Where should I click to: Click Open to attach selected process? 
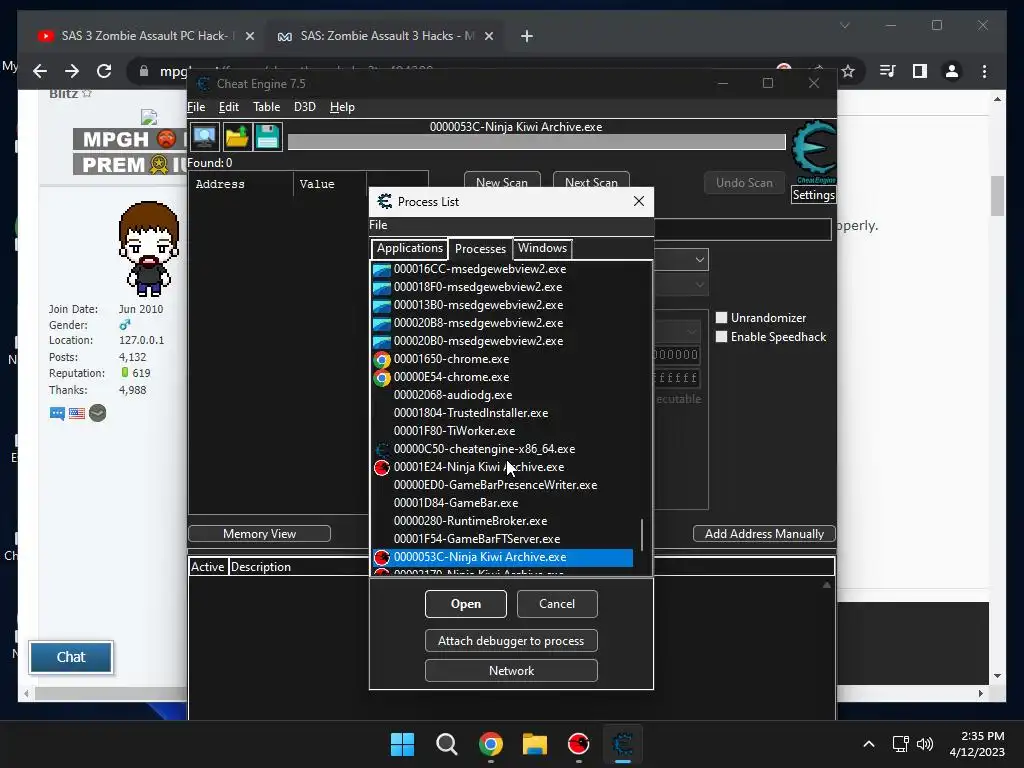click(x=466, y=604)
